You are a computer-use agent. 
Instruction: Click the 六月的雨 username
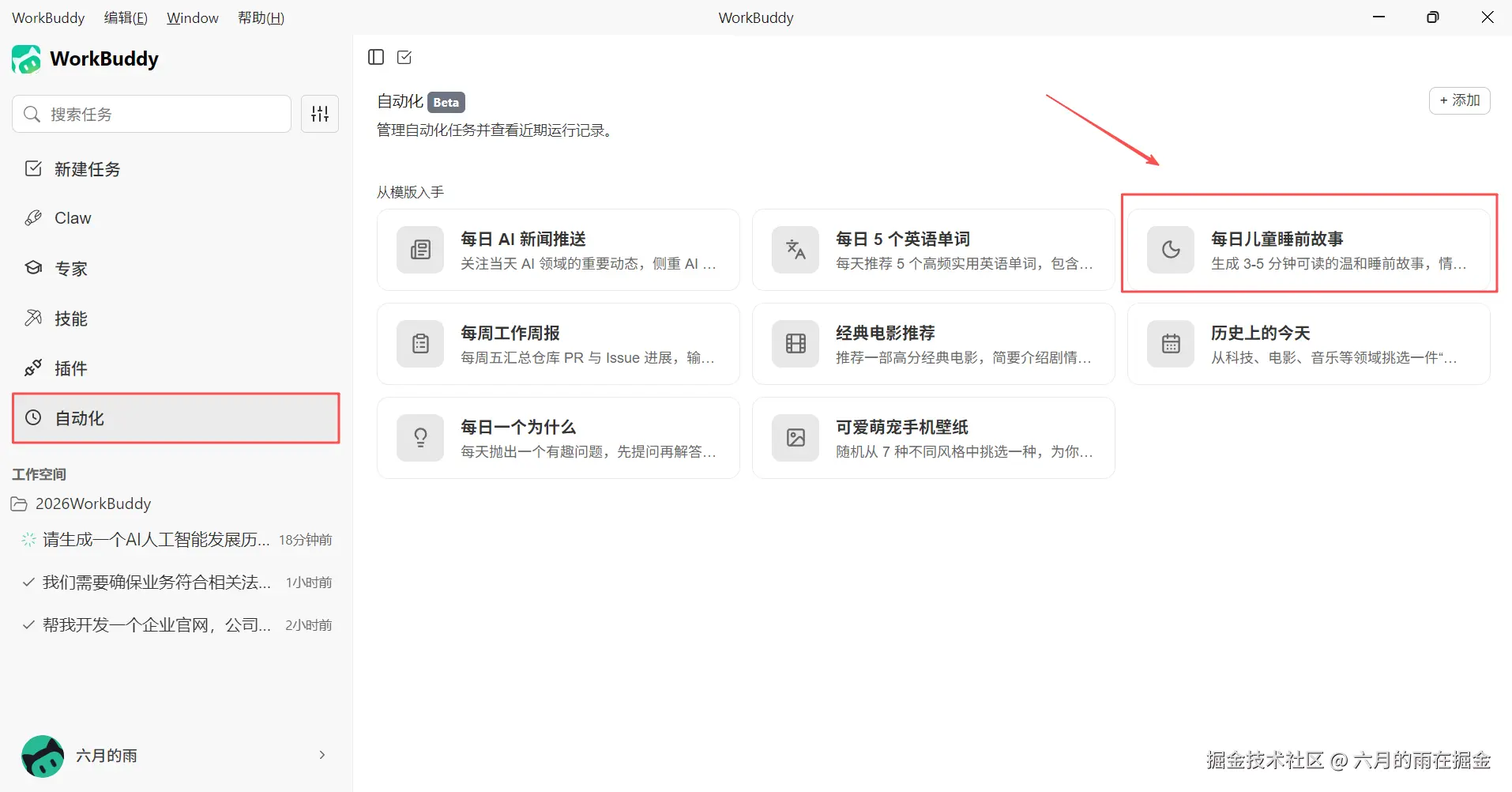[x=107, y=756]
